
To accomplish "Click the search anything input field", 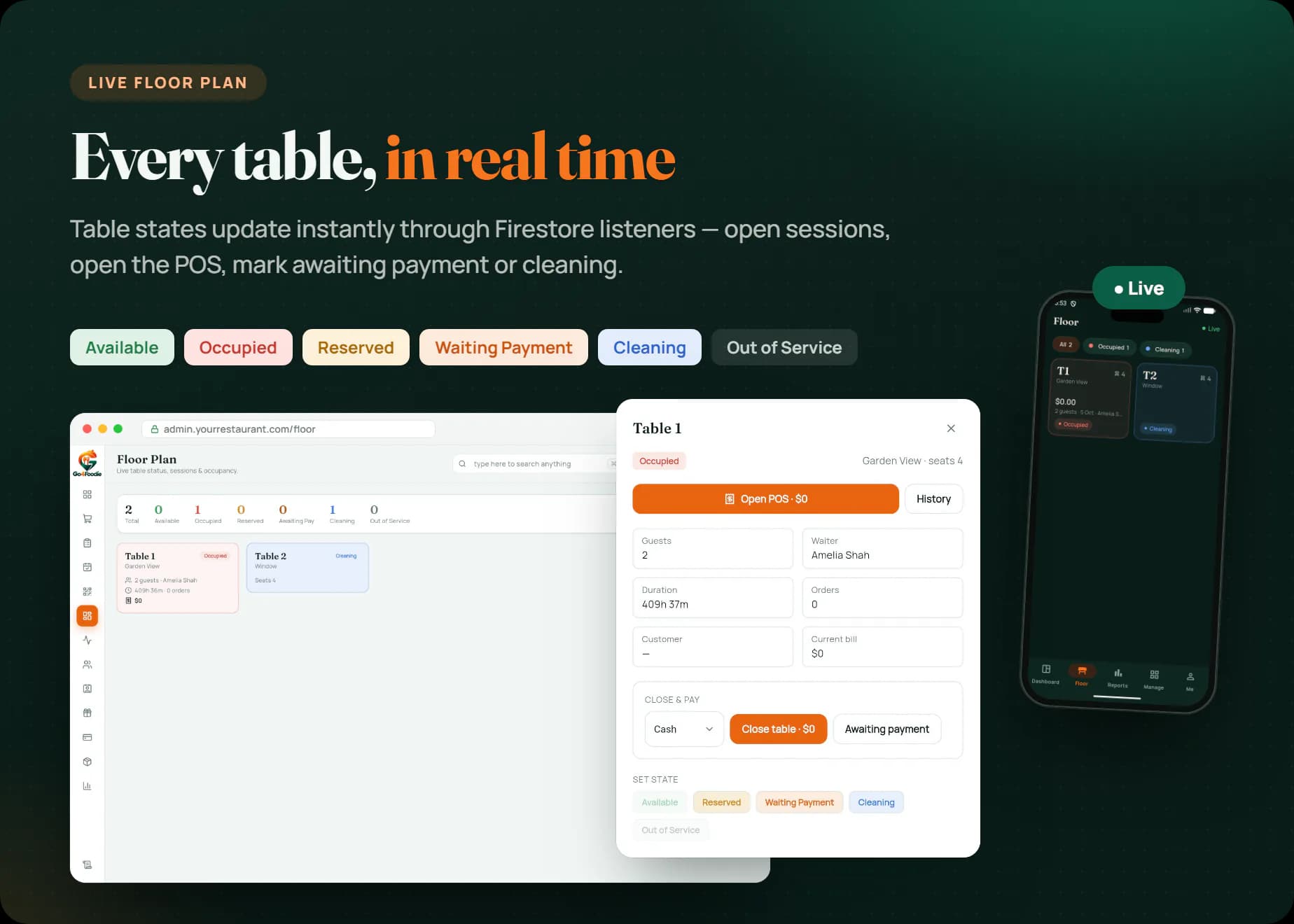I will (x=536, y=463).
